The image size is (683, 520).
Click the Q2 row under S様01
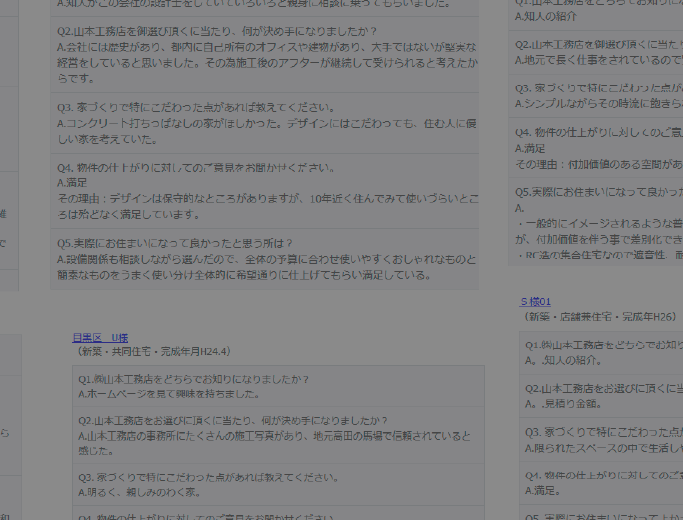600,396
